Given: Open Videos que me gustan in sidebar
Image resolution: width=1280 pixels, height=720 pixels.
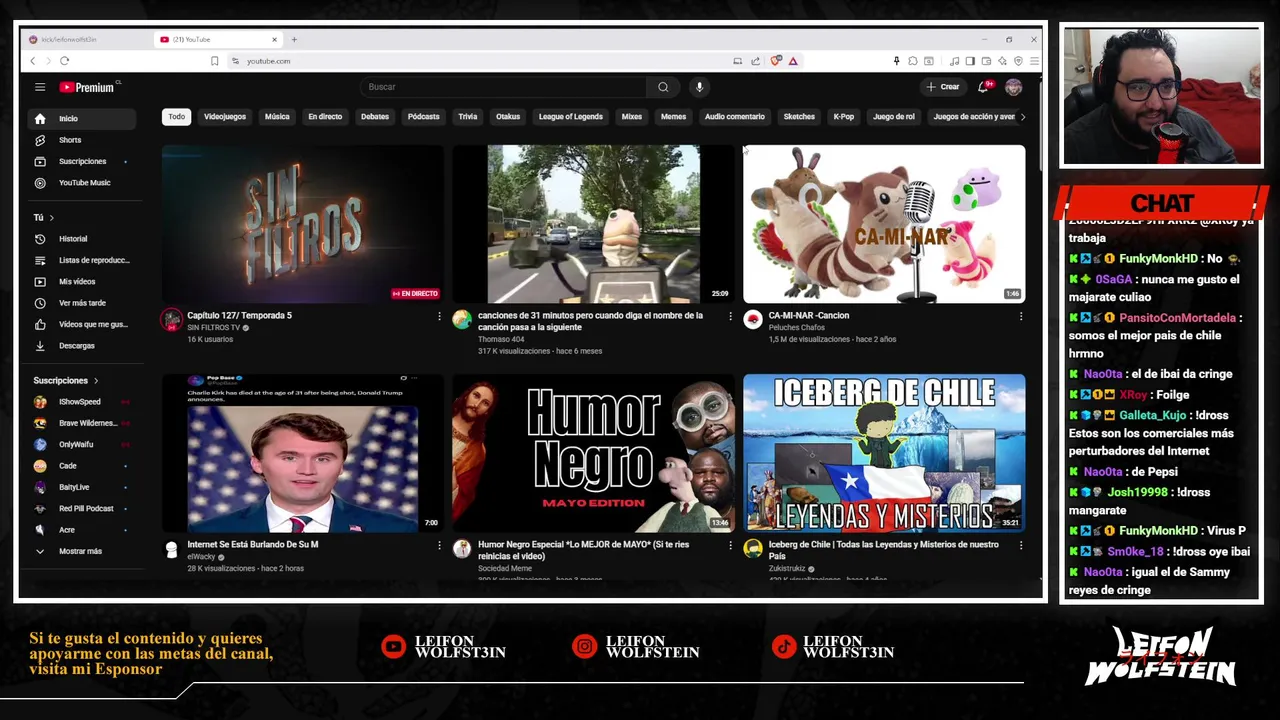Looking at the screenshot, I should pyautogui.click(x=84, y=324).
